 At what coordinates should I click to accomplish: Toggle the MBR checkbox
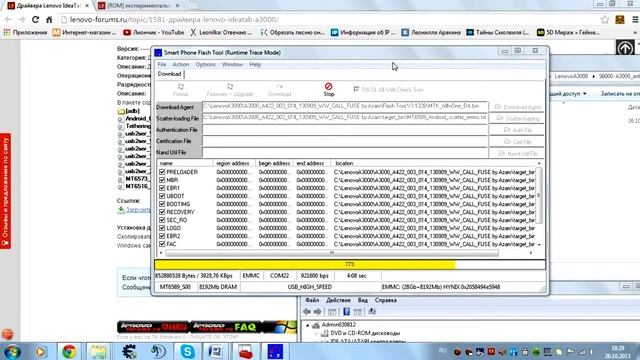pos(162,180)
